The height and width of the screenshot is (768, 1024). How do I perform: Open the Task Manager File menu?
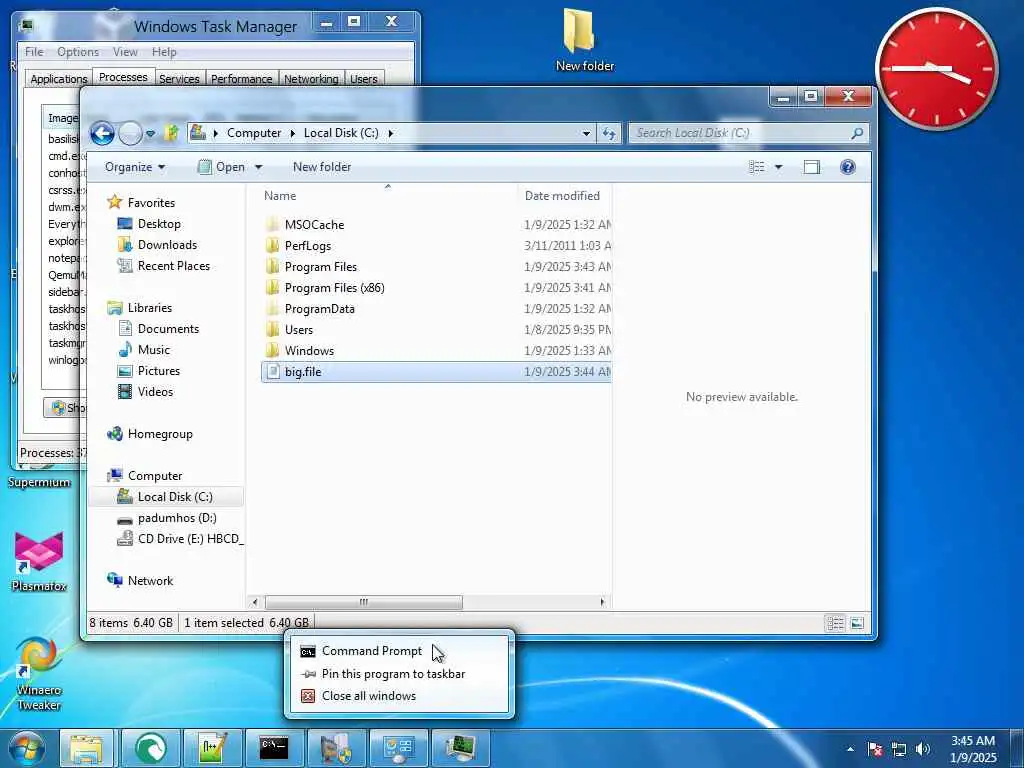point(34,52)
